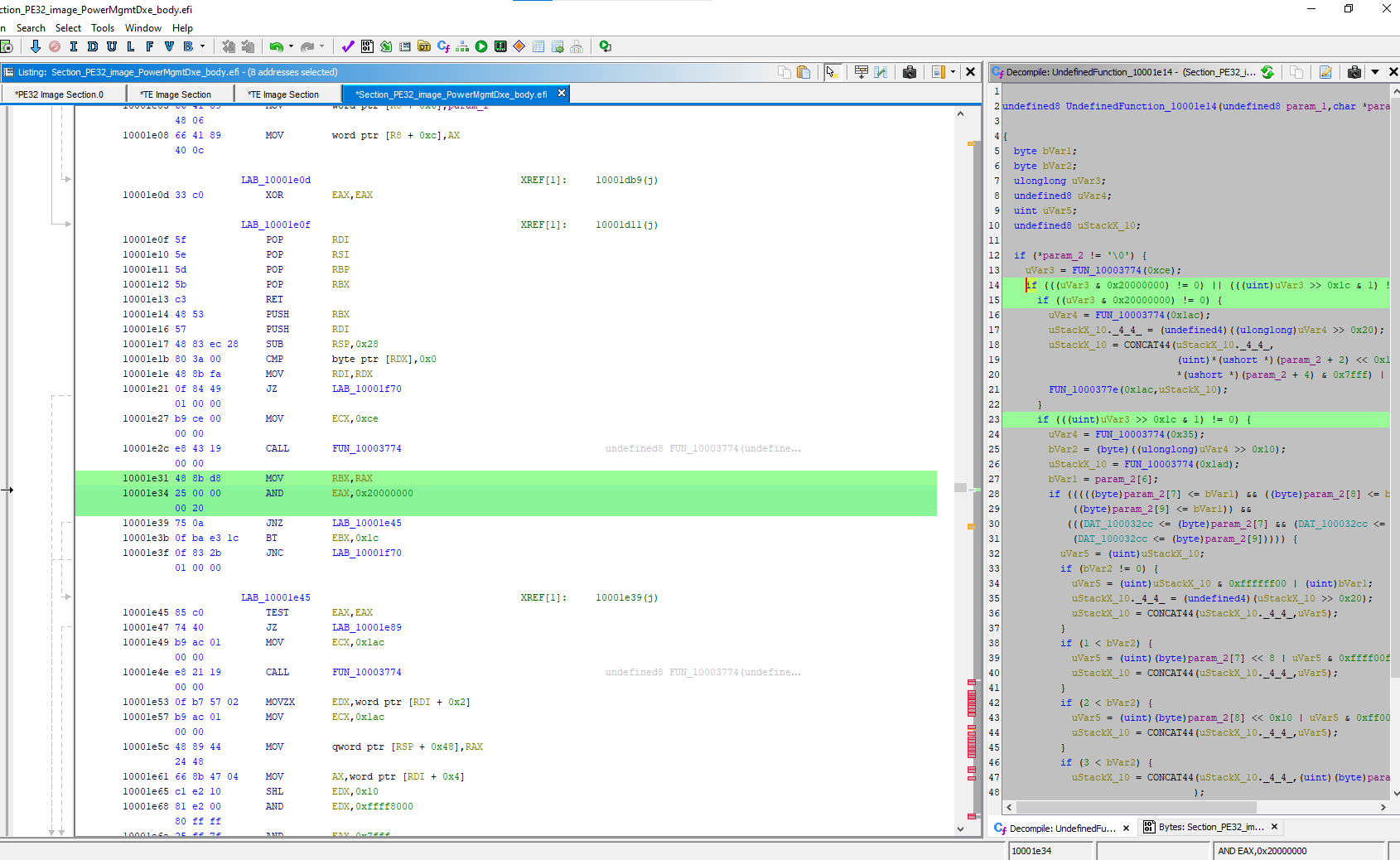Click status text AND EAX,0x20000000
Viewport: 1400px width, 860px height.
(x=1262, y=851)
